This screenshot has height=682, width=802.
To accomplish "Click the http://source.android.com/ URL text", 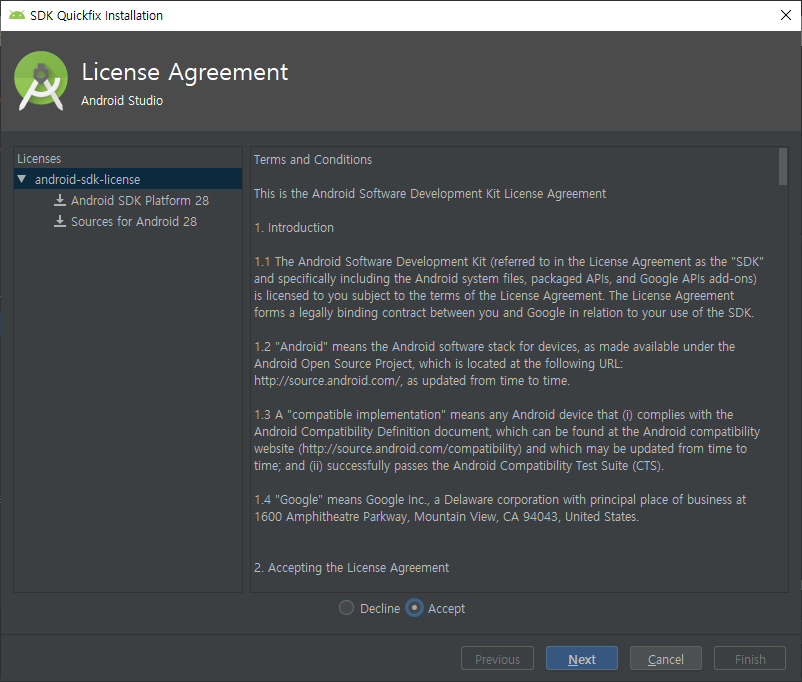I will pos(328,381).
